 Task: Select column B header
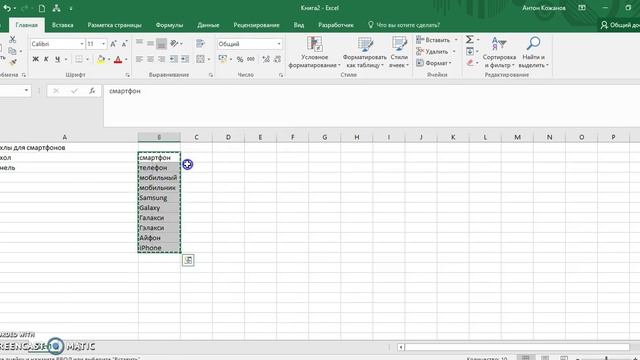159,137
